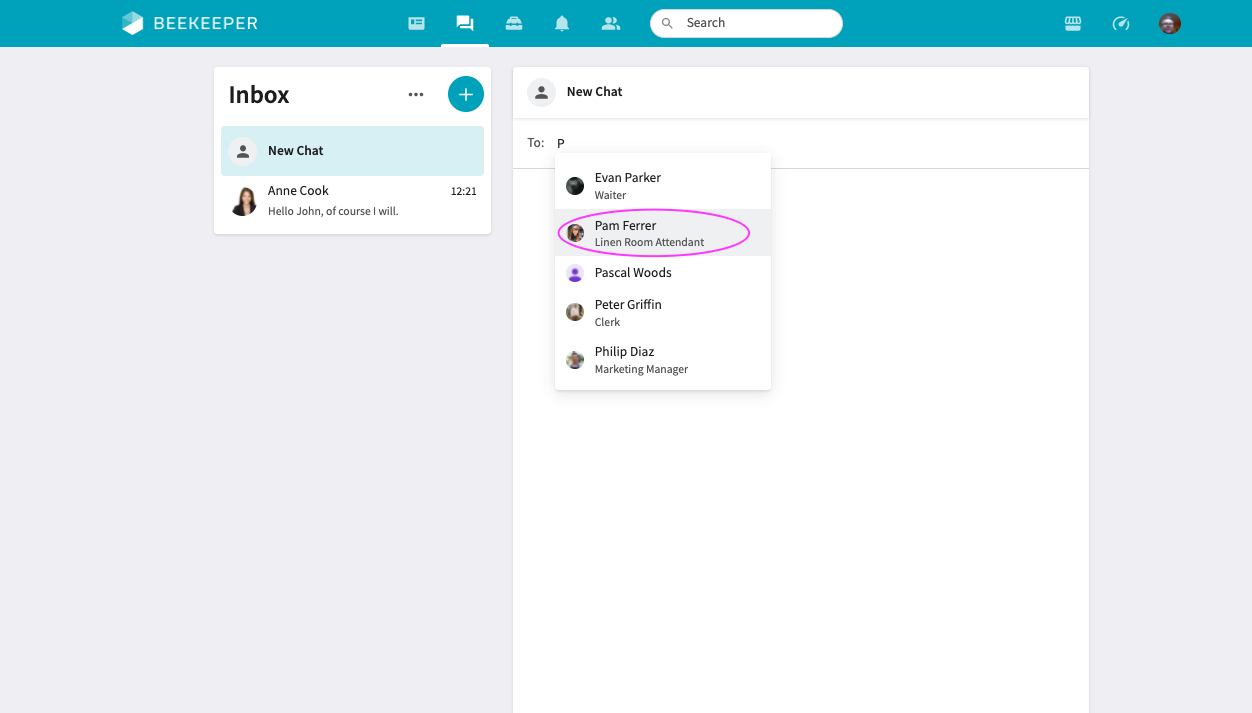Image resolution: width=1252 pixels, height=713 pixels.
Task: Open the toolbox icon in navbar
Action: [514, 23]
